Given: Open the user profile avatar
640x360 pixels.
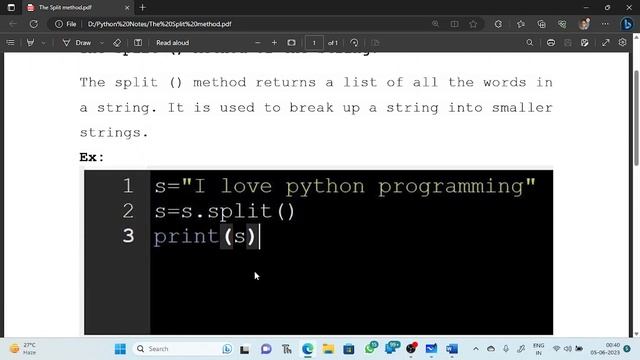Looking at the screenshot, I should coord(584,24).
